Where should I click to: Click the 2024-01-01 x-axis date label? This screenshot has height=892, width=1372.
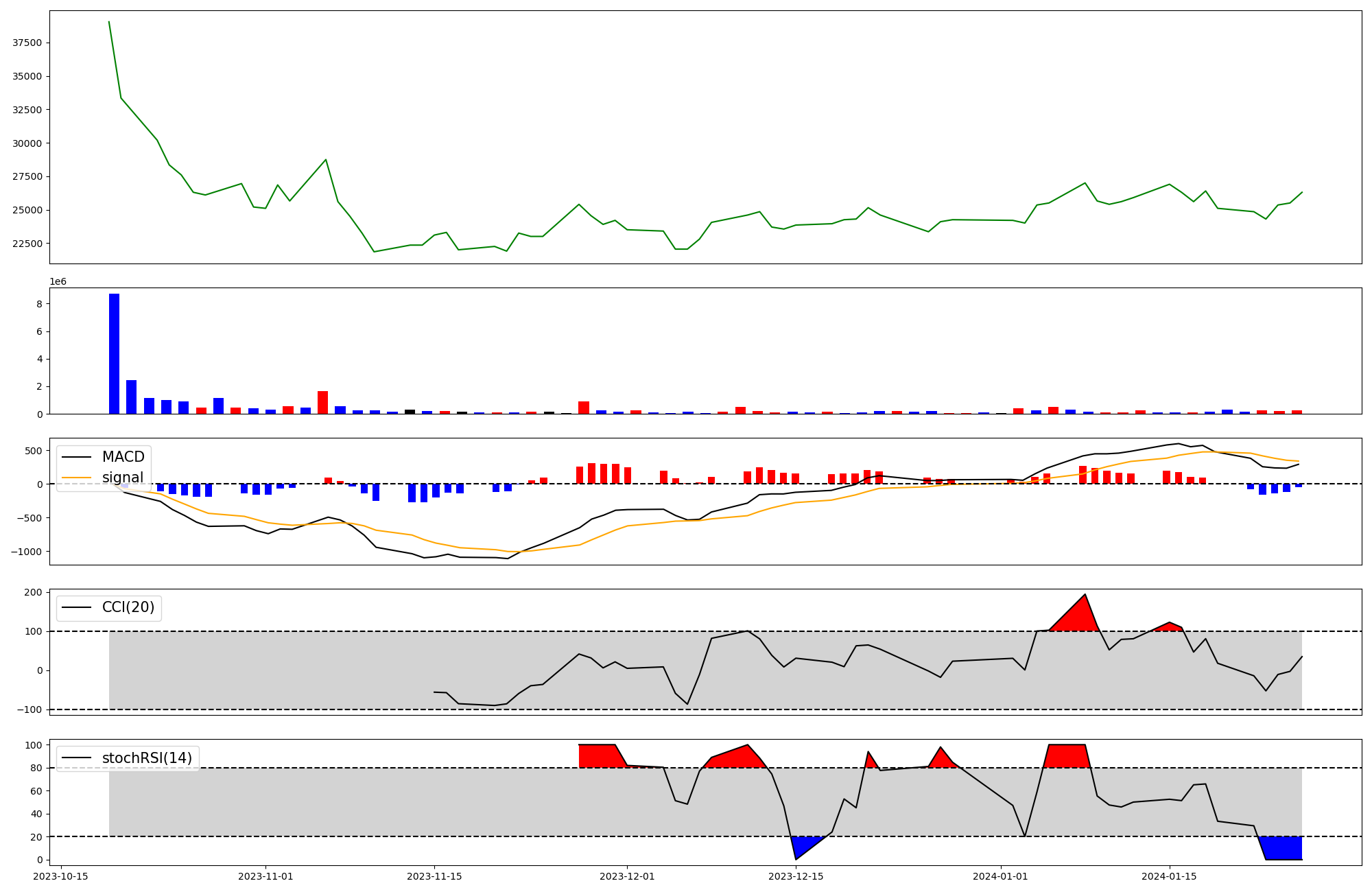(1000, 876)
